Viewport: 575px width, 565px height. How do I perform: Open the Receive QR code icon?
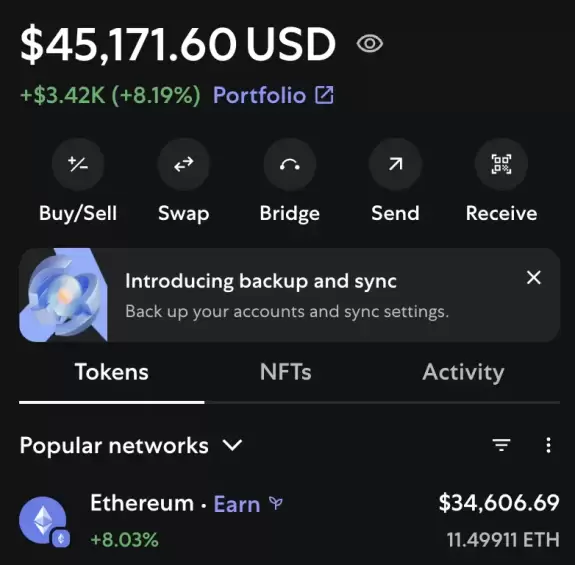tap(501, 164)
